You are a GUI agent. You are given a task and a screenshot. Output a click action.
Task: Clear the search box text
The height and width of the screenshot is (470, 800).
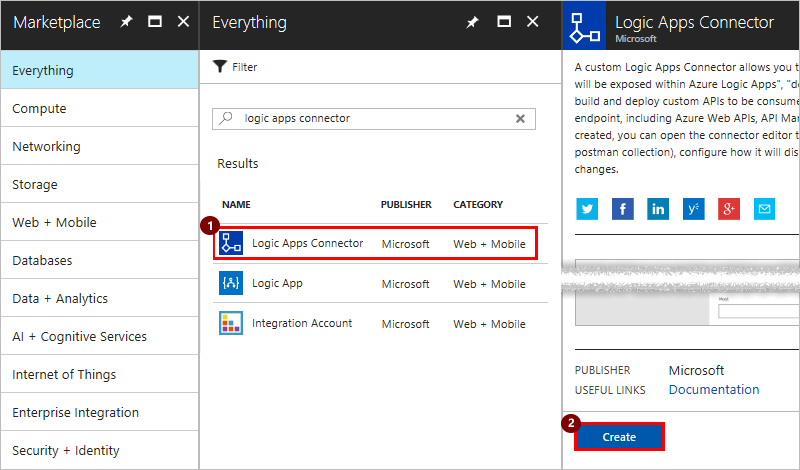(x=520, y=118)
